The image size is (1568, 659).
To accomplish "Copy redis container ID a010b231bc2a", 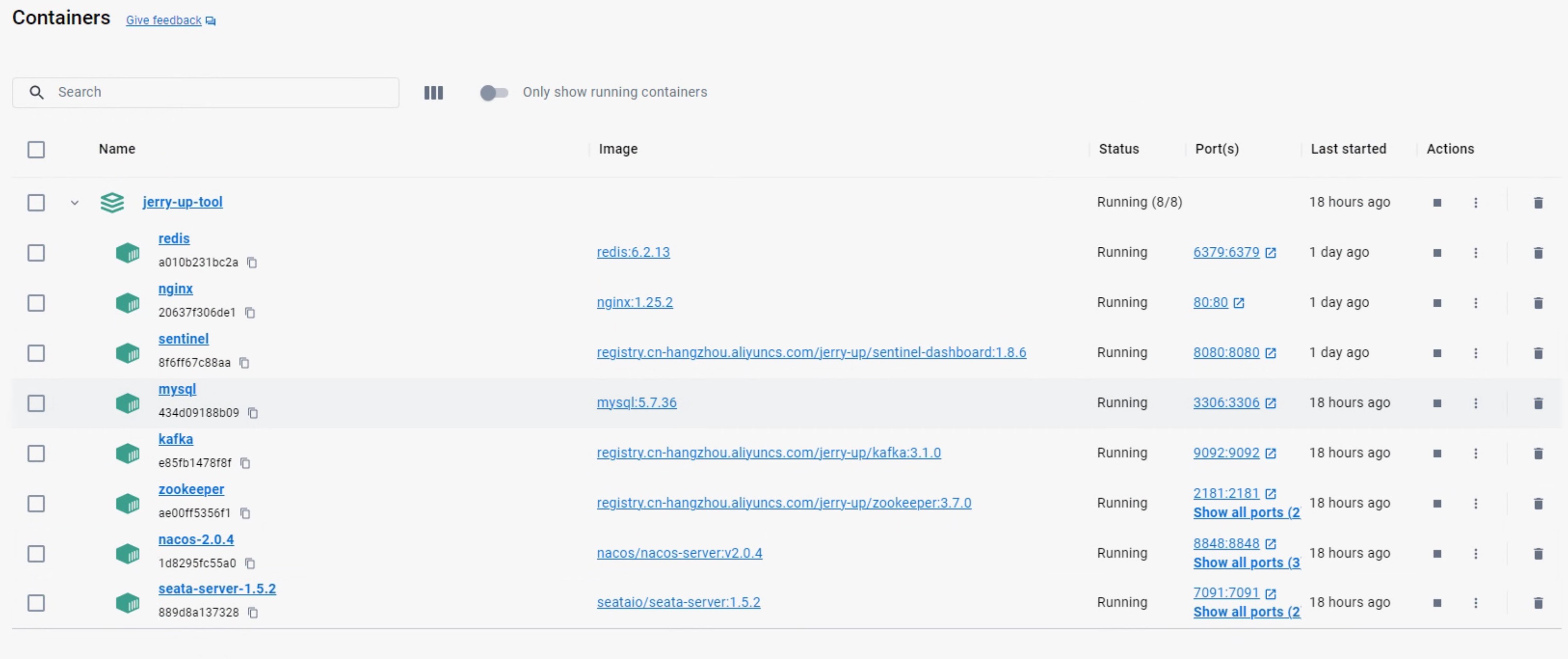I will (252, 262).
